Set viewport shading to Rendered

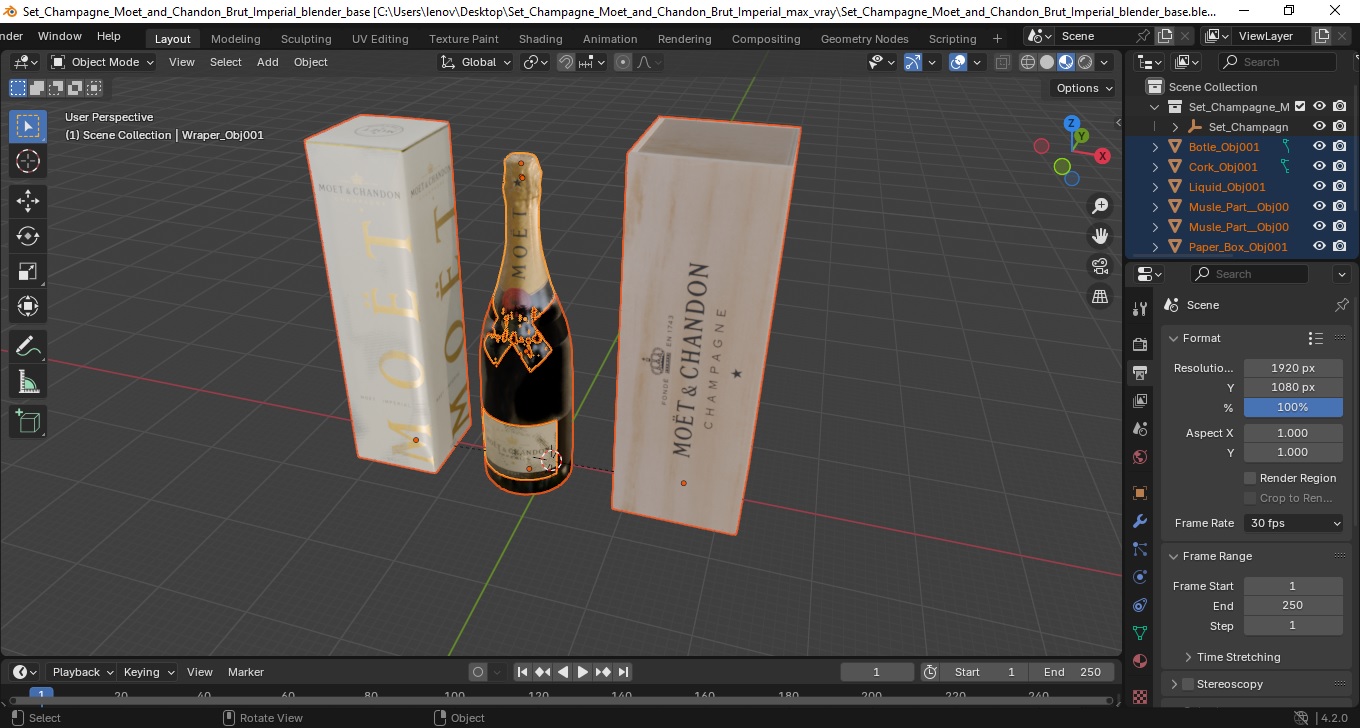pyautogui.click(x=1085, y=62)
